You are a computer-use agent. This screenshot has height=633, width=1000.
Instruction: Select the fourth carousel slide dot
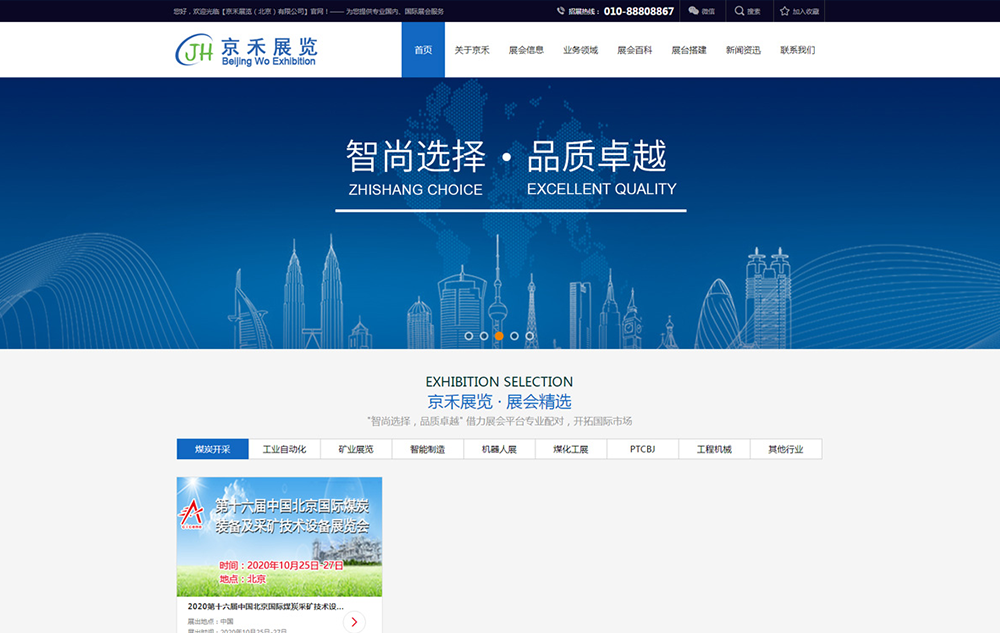coord(514,336)
